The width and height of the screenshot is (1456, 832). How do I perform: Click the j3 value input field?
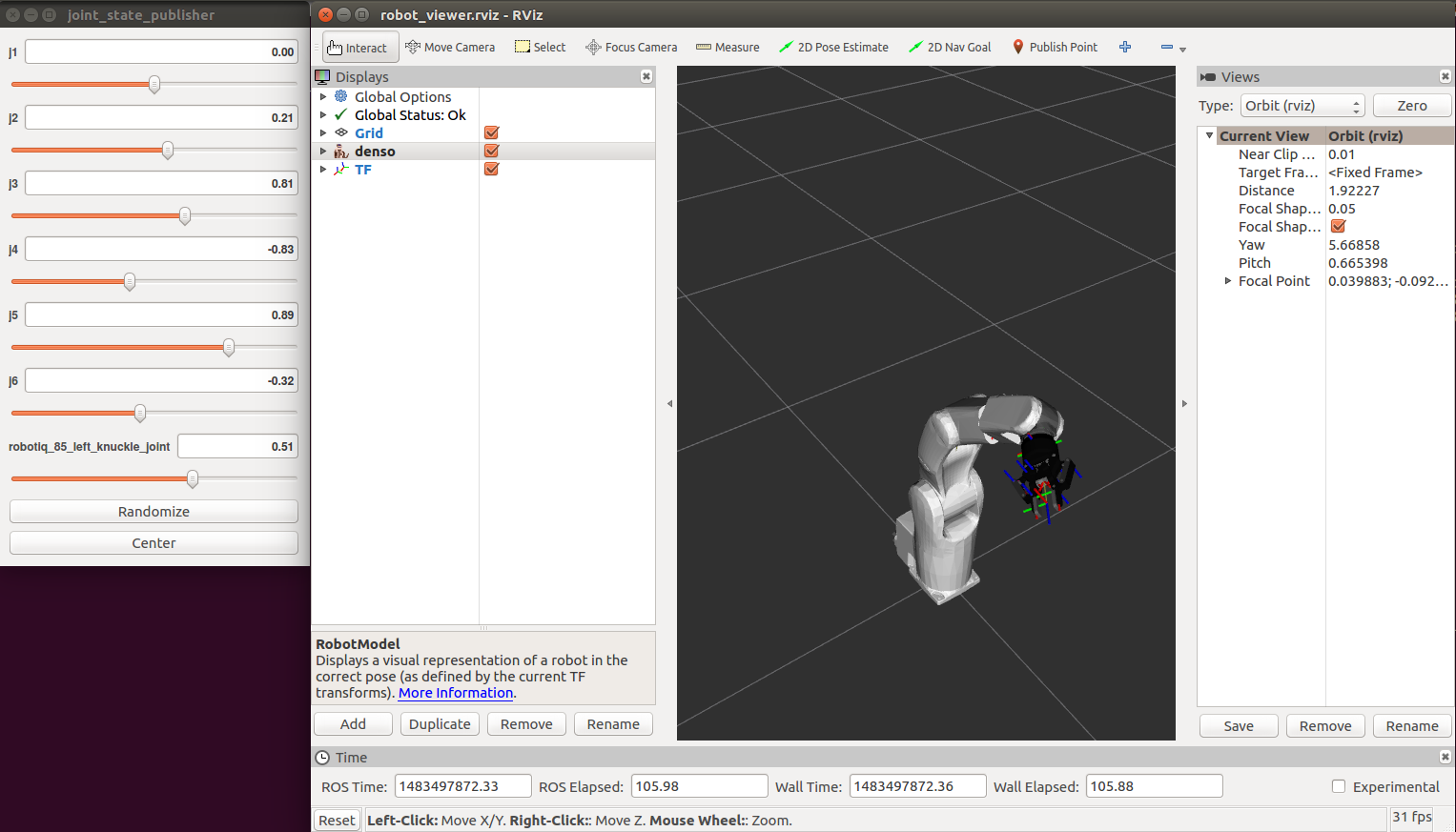[x=160, y=183]
